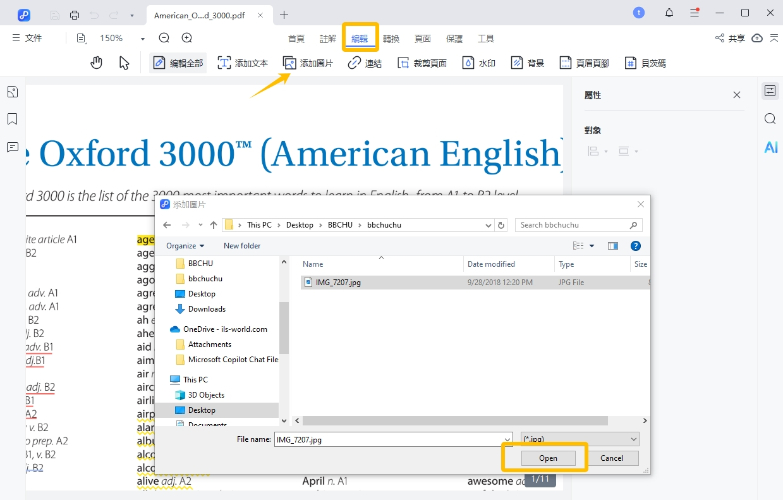Click Desktop in the address breadcrumb

click(x=300, y=225)
